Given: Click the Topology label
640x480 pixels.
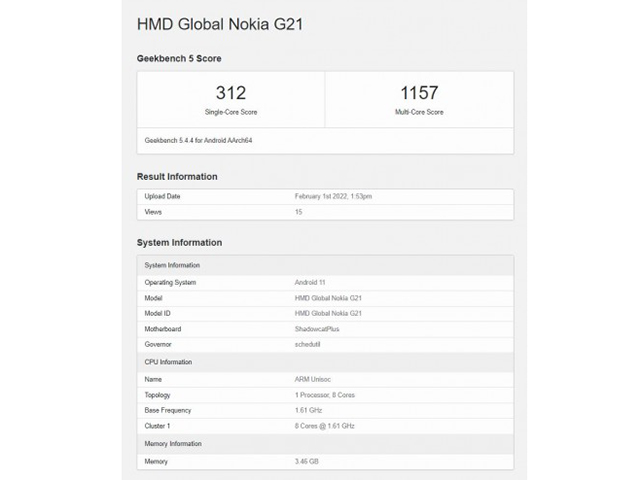Looking at the screenshot, I should coord(157,395).
